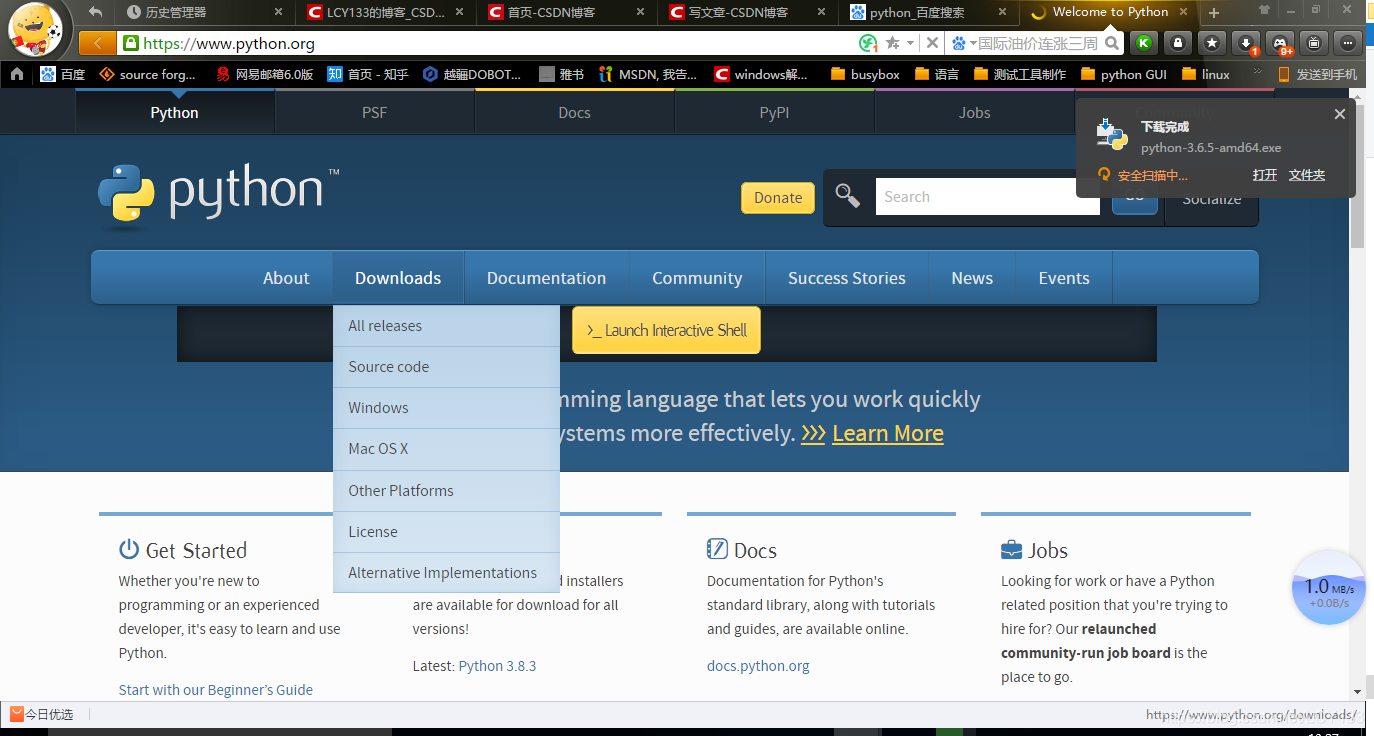Open the busybox bookmark folder
The width and height of the screenshot is (1374, 736).
point(865,74)
